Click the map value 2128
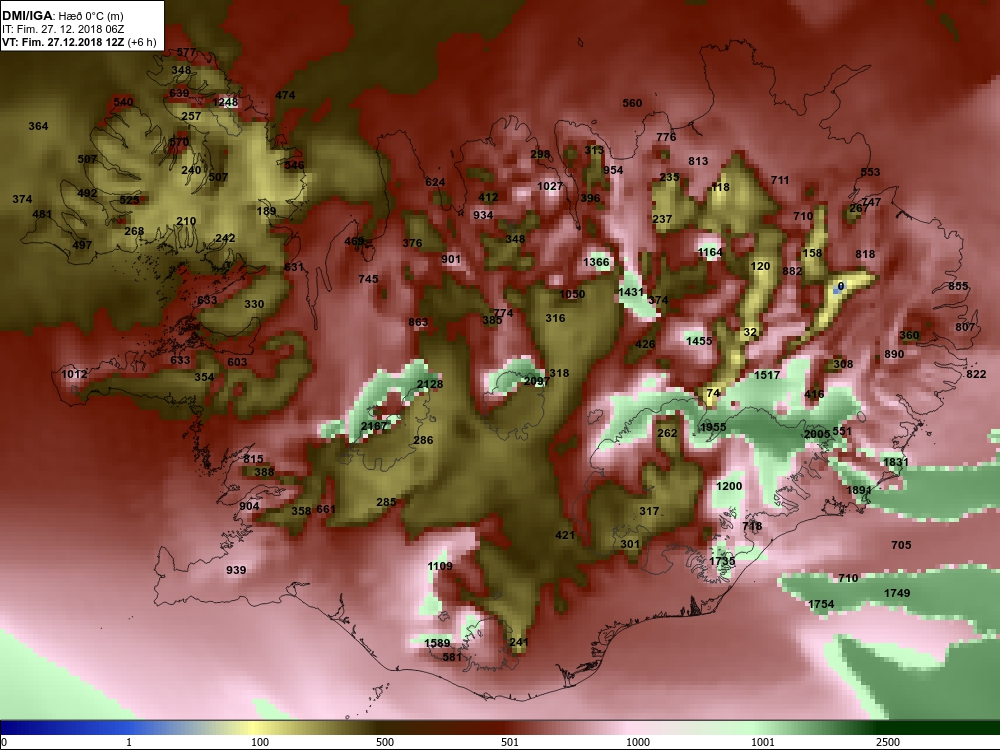The width and height of the screenshot is (1000, 750). pos(430,384)
